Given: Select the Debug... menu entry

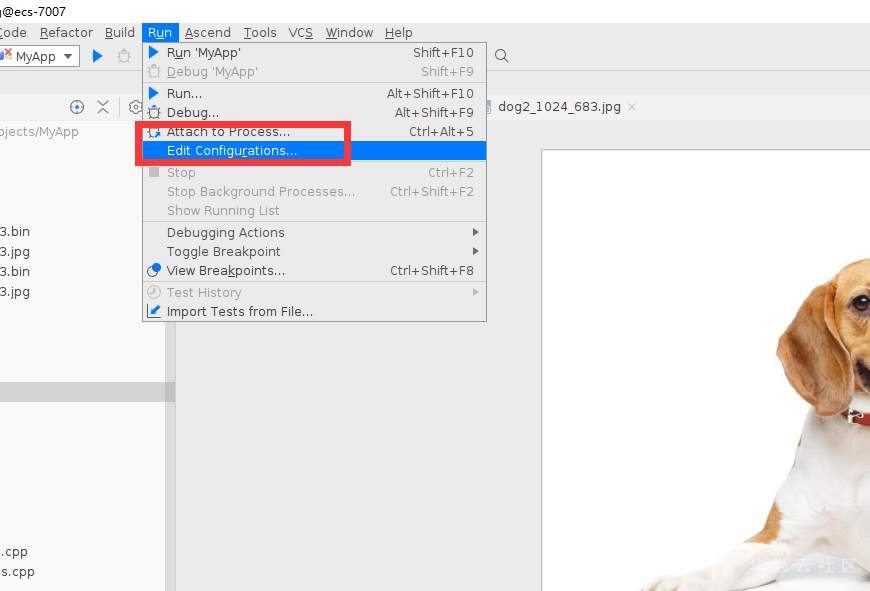Looking at the screenshot, I should coord(315,113).
